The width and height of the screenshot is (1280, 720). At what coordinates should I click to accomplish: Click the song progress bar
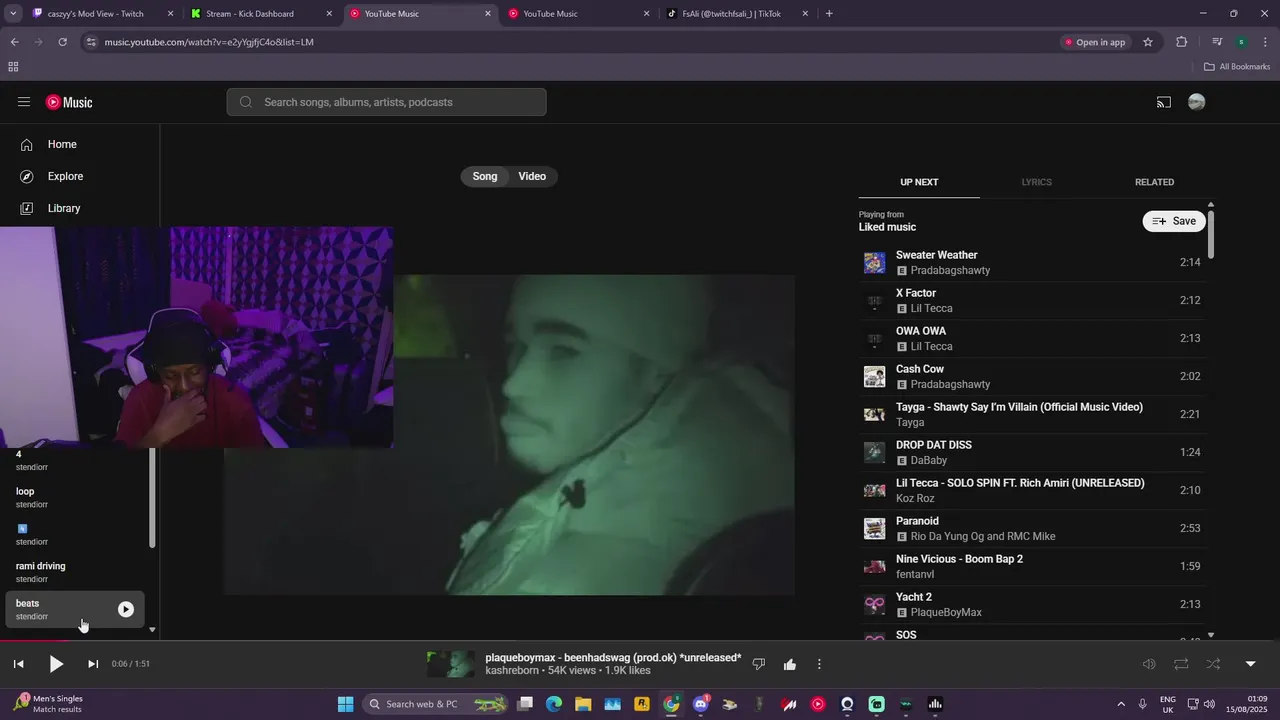click(640, 641)
